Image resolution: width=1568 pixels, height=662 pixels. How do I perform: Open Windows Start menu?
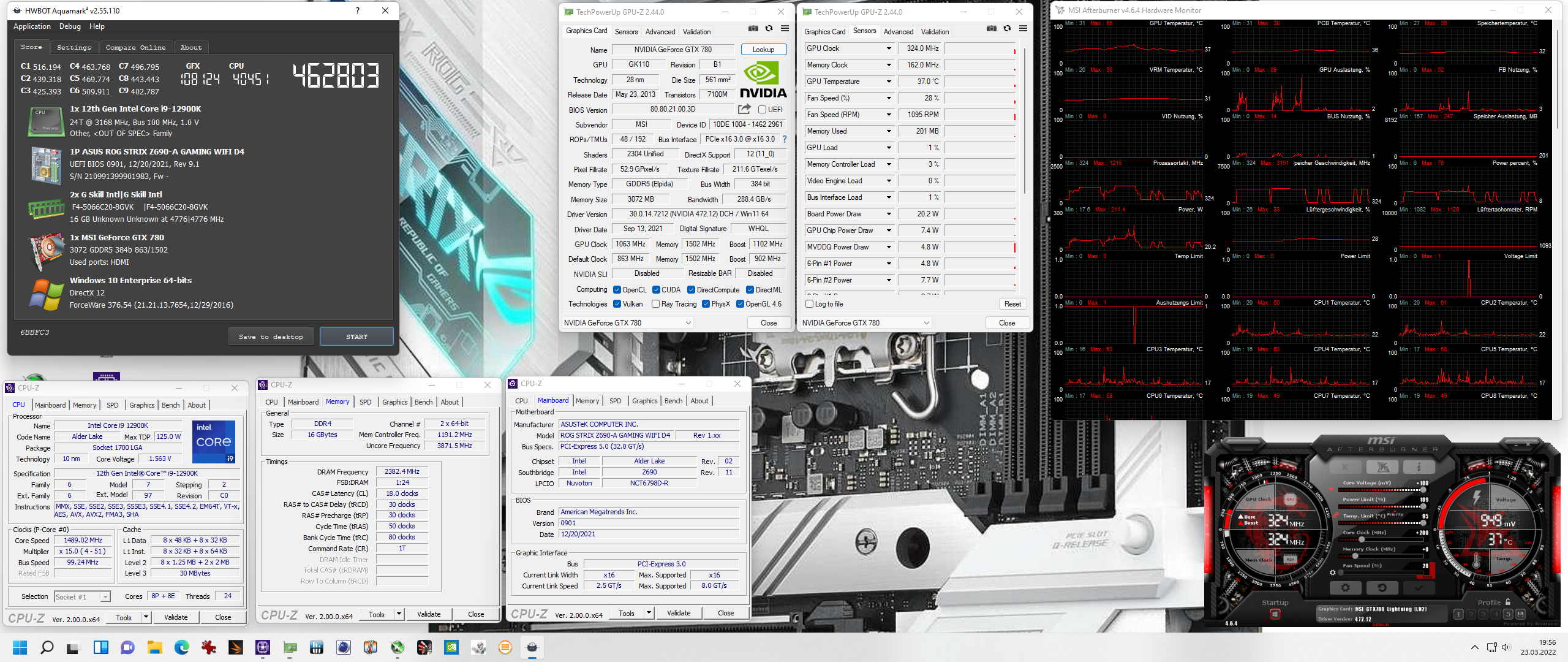20,647
